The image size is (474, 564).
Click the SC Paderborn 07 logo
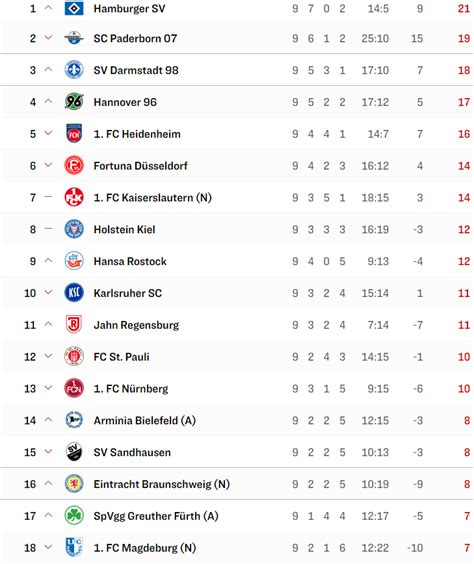point(74,38)
